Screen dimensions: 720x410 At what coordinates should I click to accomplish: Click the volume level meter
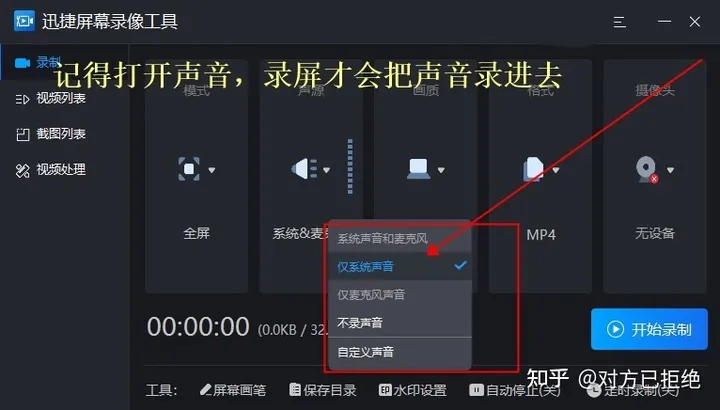tap(350, 167)
